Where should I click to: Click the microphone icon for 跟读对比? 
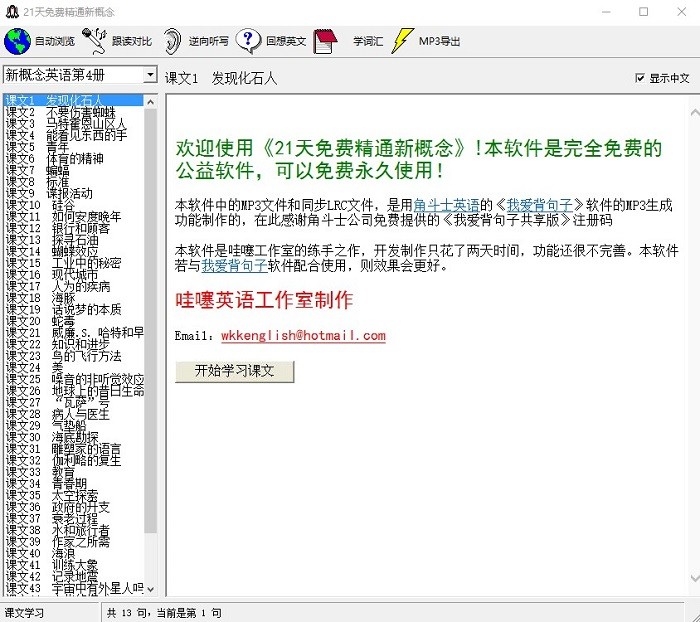tap(94, 41)
